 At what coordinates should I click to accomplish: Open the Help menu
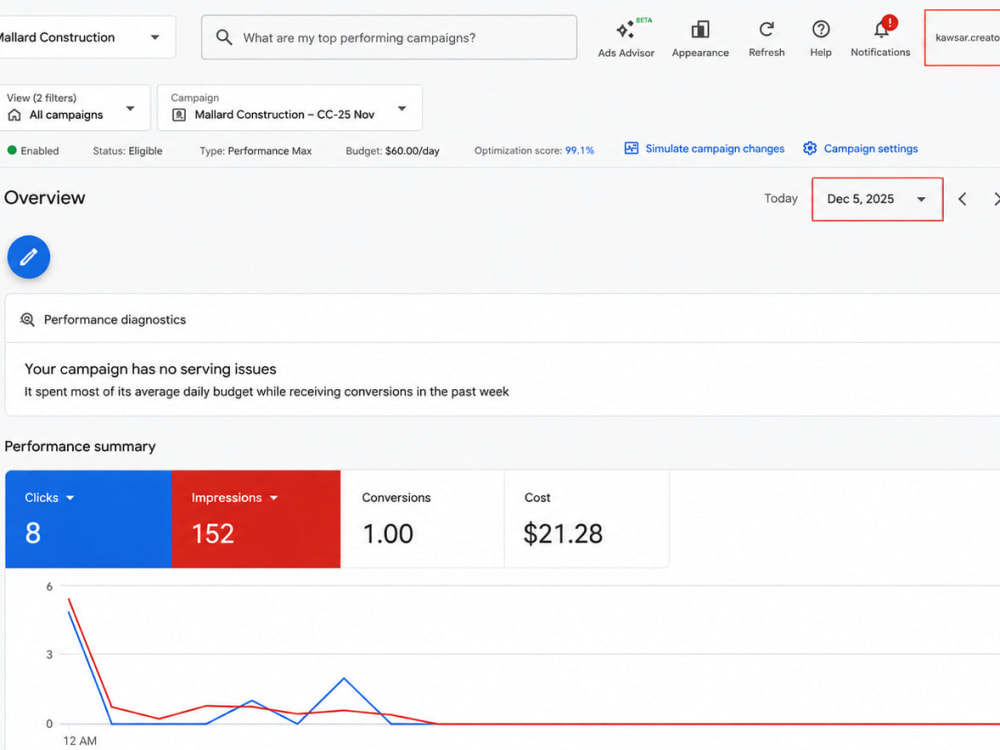coord(820,38)
